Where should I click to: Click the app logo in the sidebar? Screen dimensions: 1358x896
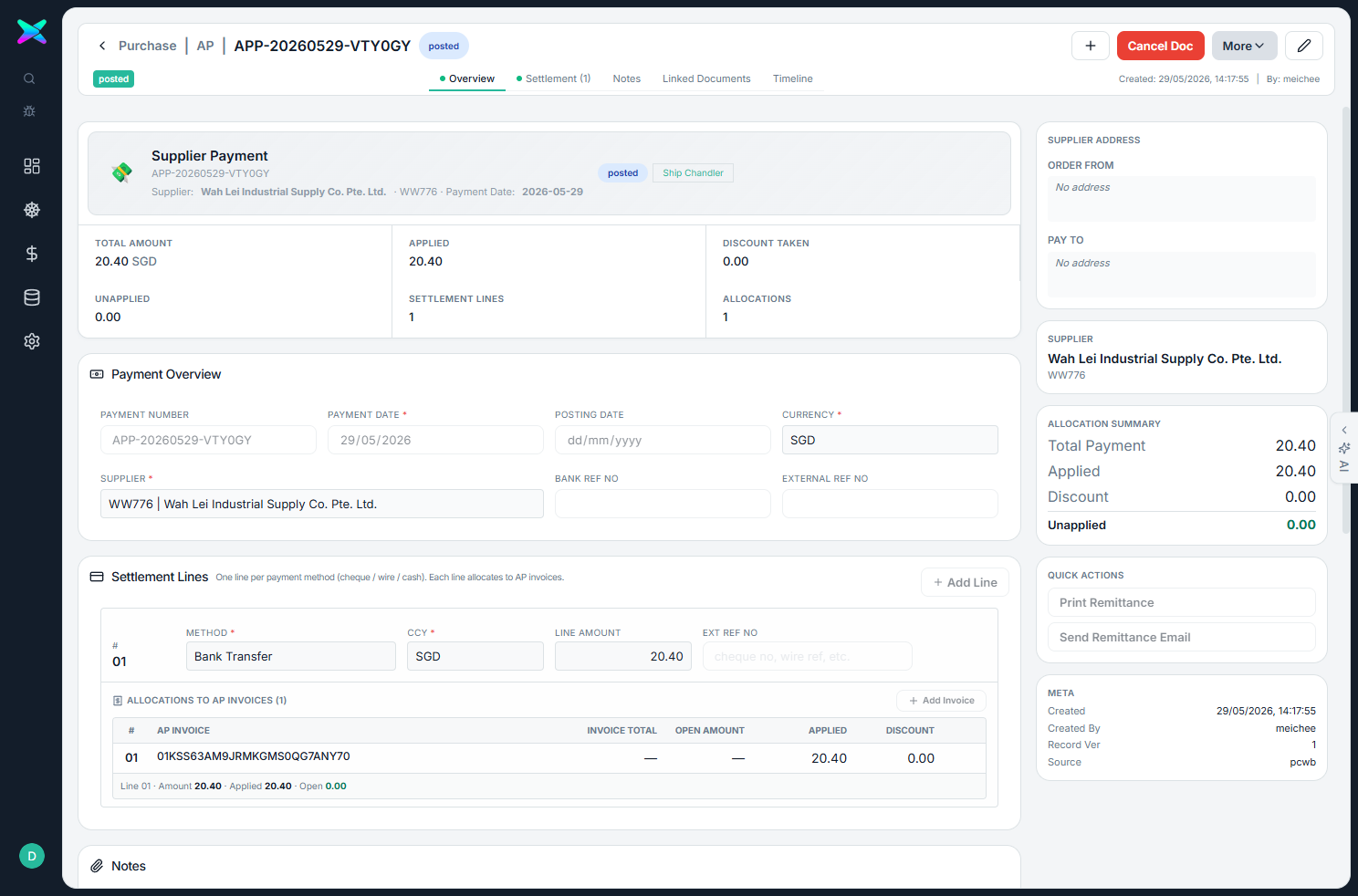click(32, 32)
